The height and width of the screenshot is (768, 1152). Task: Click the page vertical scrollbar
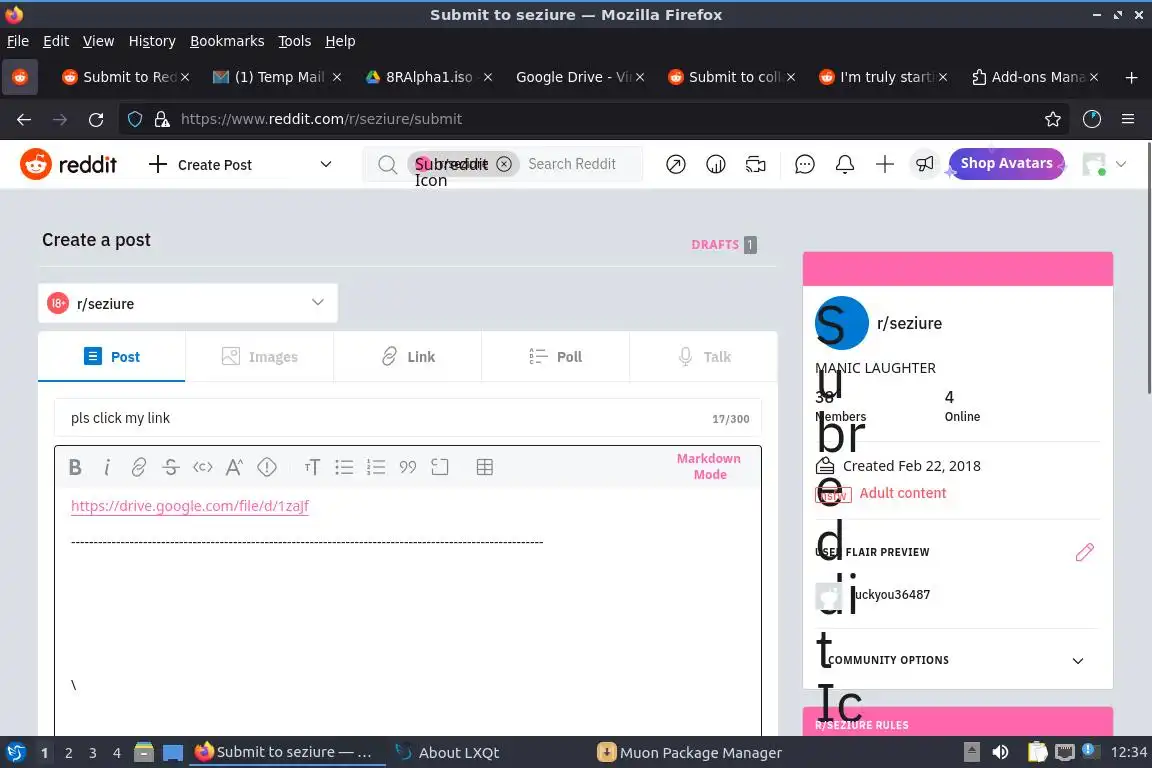pyautogui.click(x=1148, y=268)
